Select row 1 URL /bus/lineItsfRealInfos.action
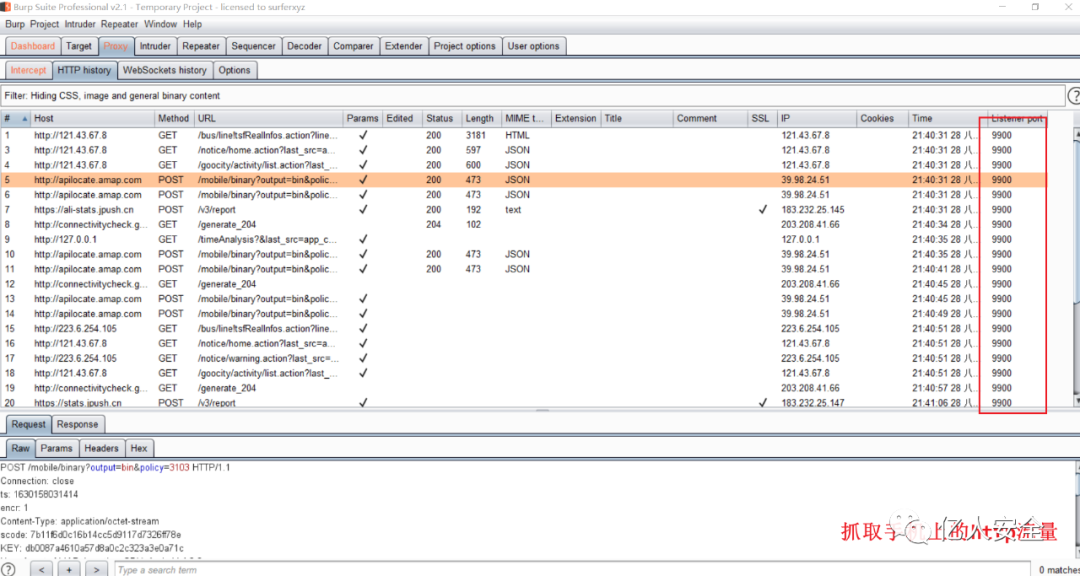This screenshot has width=1080, height=576. [x=268, y=135]
